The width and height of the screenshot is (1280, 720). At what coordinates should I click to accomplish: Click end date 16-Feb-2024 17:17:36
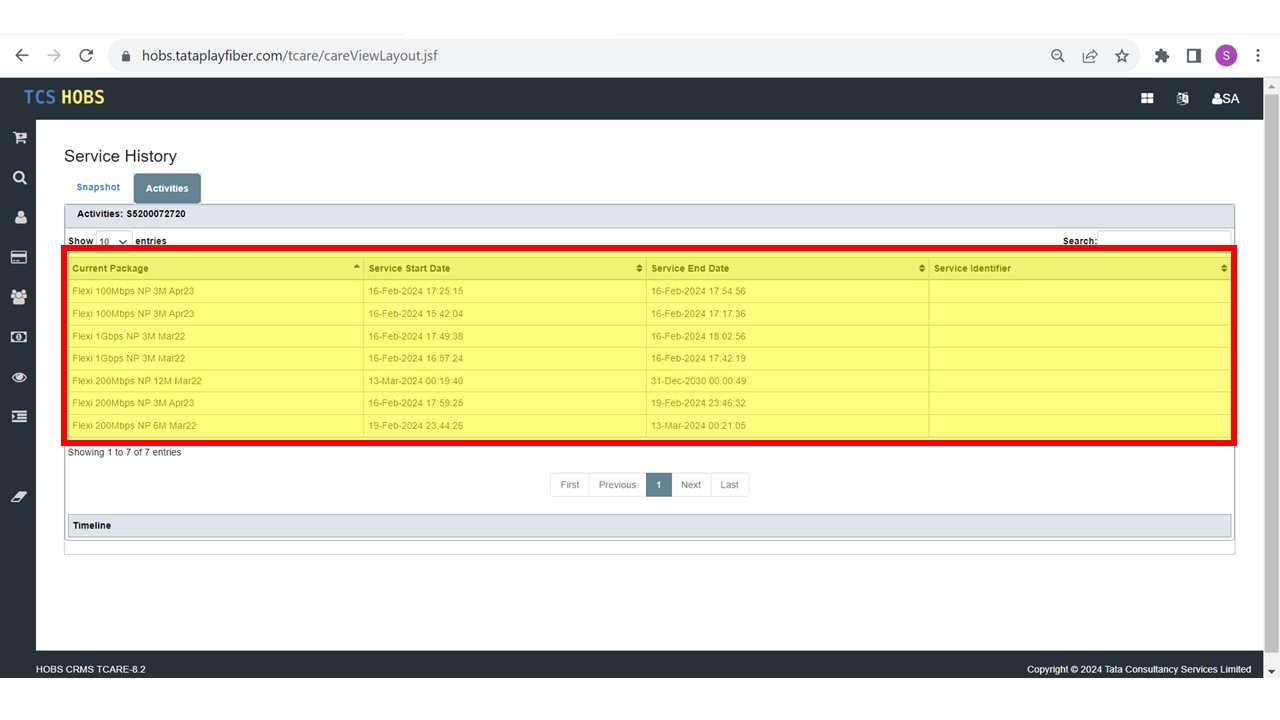[698, 314]
